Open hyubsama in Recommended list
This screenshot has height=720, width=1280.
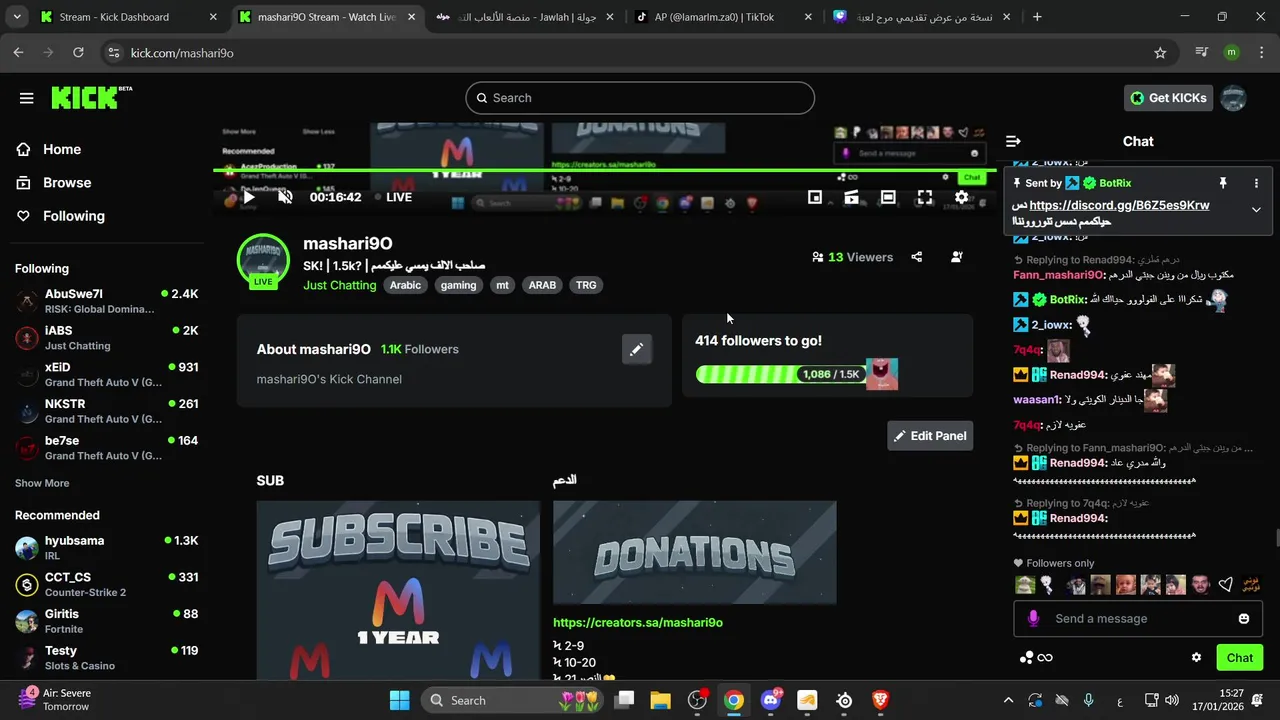click(x=106, y=547)
